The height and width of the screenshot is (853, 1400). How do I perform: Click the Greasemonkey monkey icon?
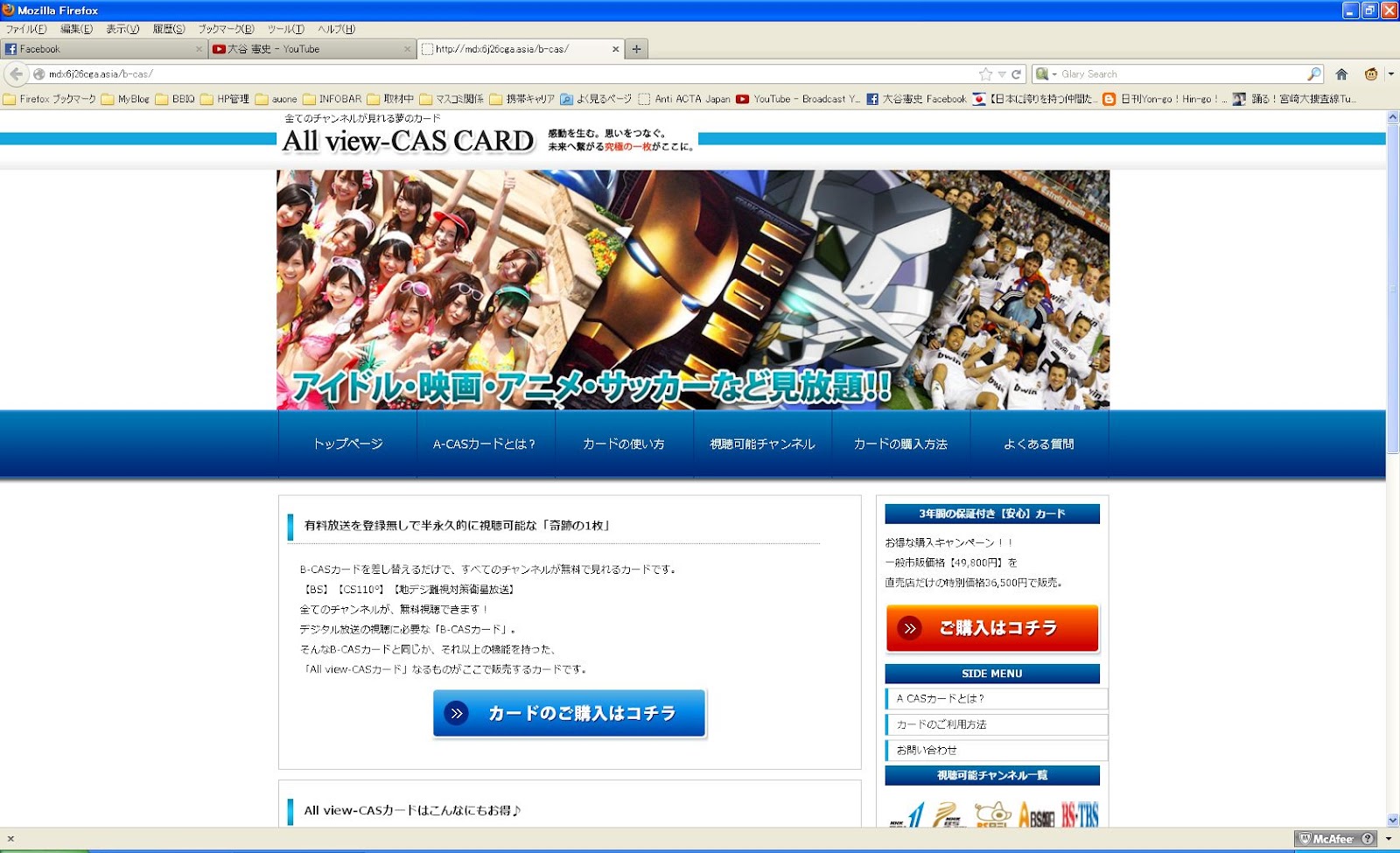(x=1371, y=74)
